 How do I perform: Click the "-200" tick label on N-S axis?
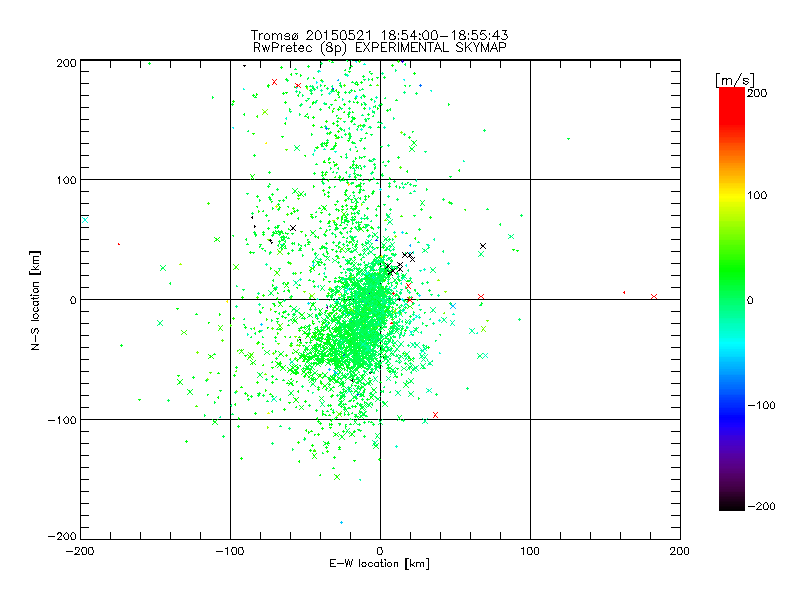[62, 536]
